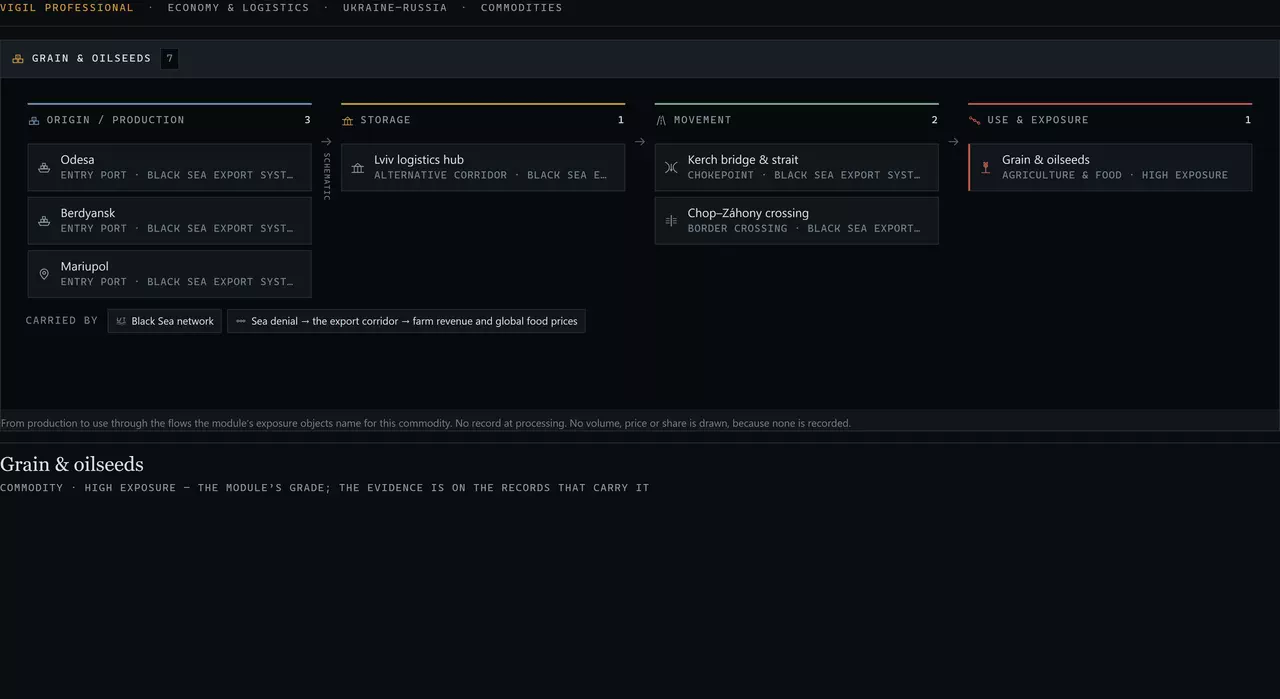This screenshot has height=699, width=1280.
Task: Click the Grain & oilseeds page heading
Action: (x=72, y=464)
